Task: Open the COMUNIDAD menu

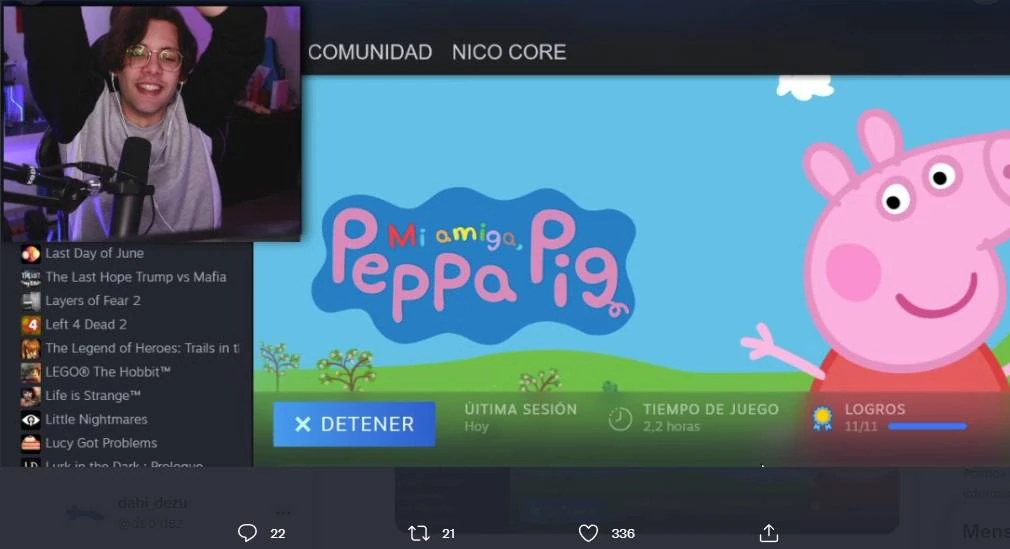Action: point(370,52)
